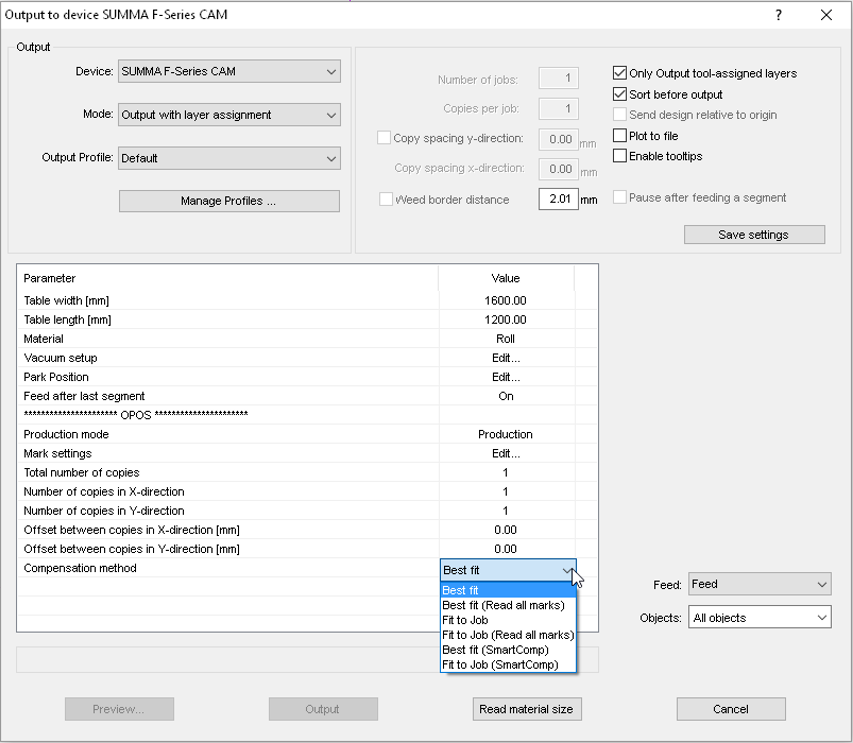Click the Preview button

click(x=119, y=709)
